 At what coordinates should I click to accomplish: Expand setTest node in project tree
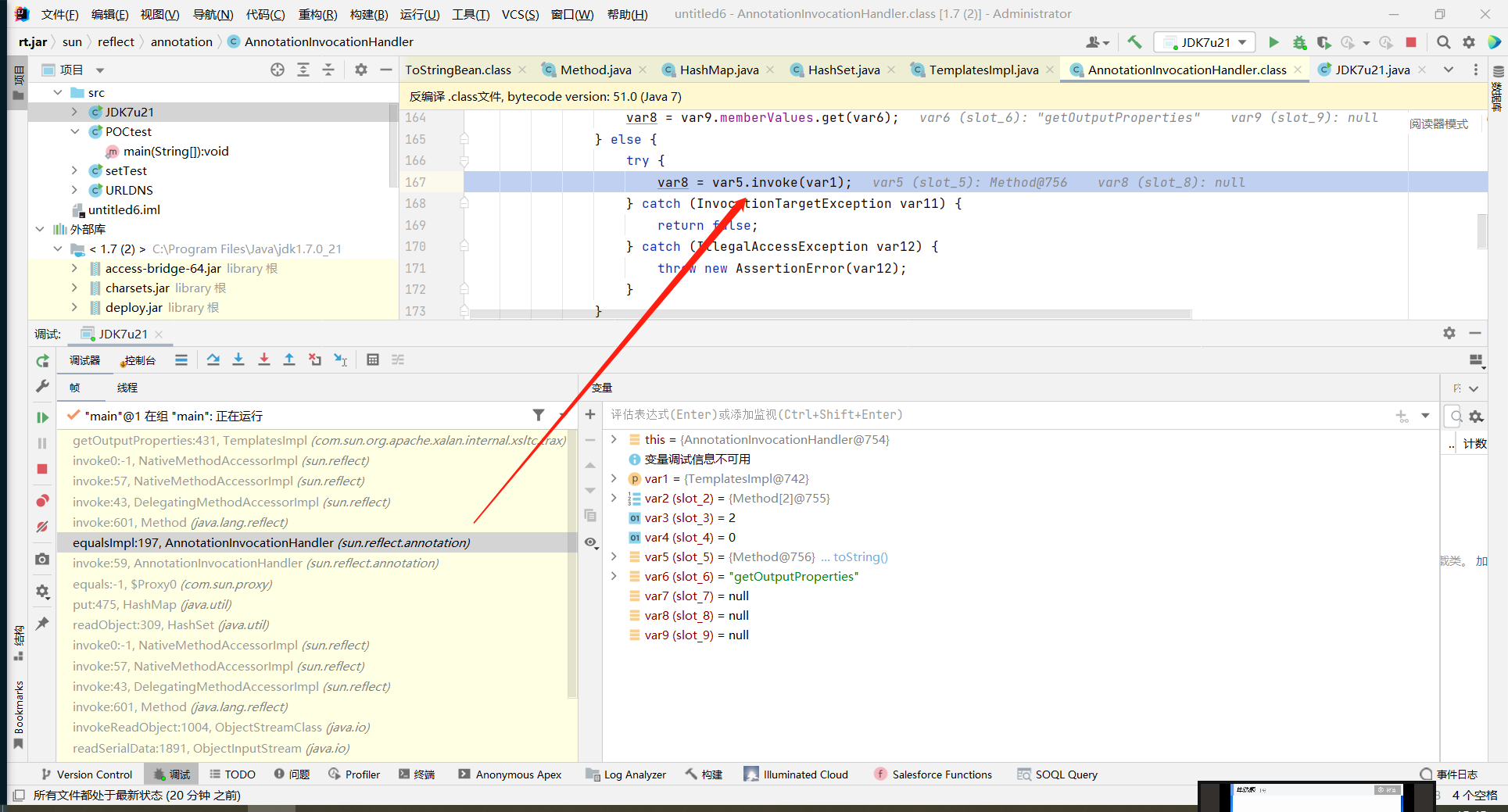[x=74, y=170]
